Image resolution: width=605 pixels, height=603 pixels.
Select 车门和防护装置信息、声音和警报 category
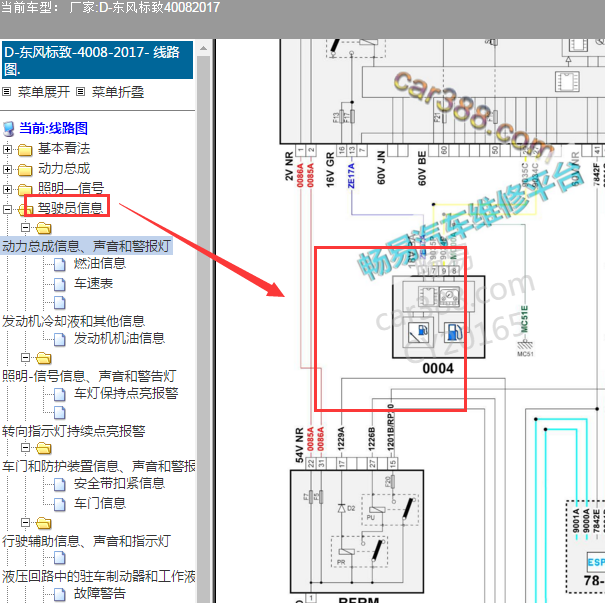[98, 466]
